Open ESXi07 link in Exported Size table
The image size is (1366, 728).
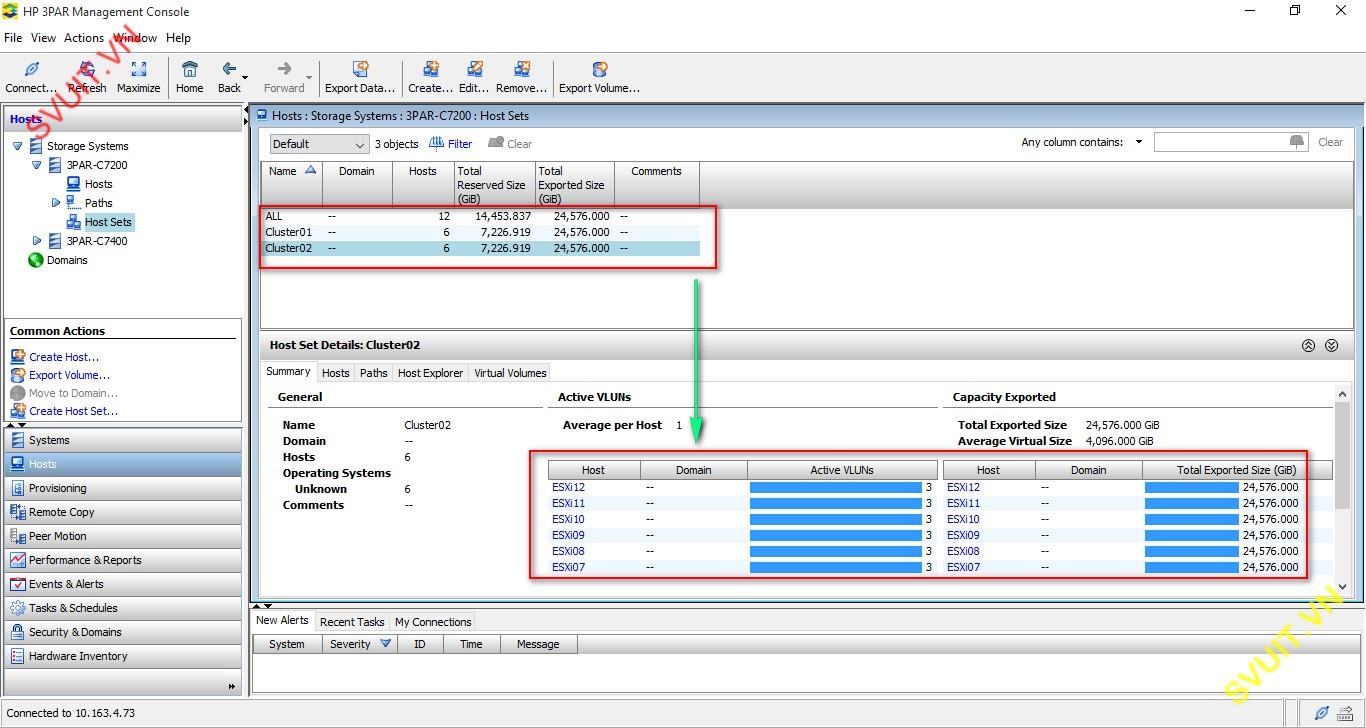963,567
